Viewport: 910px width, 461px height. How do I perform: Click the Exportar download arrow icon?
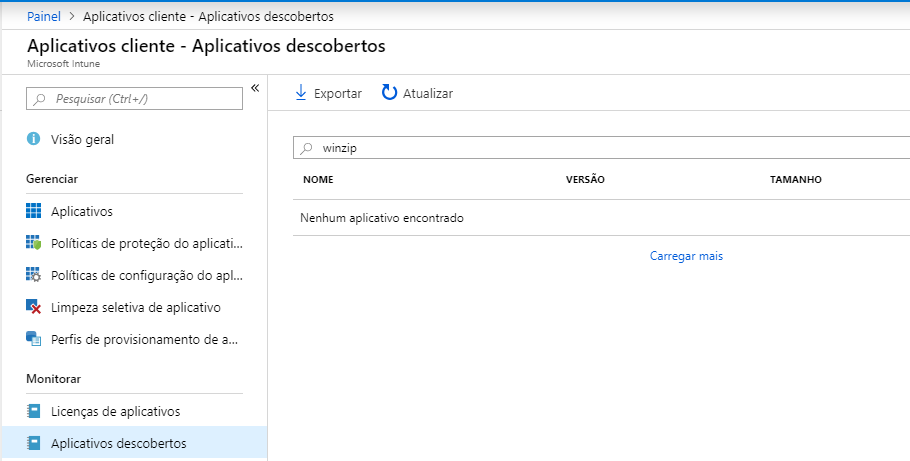coord(300,93)
